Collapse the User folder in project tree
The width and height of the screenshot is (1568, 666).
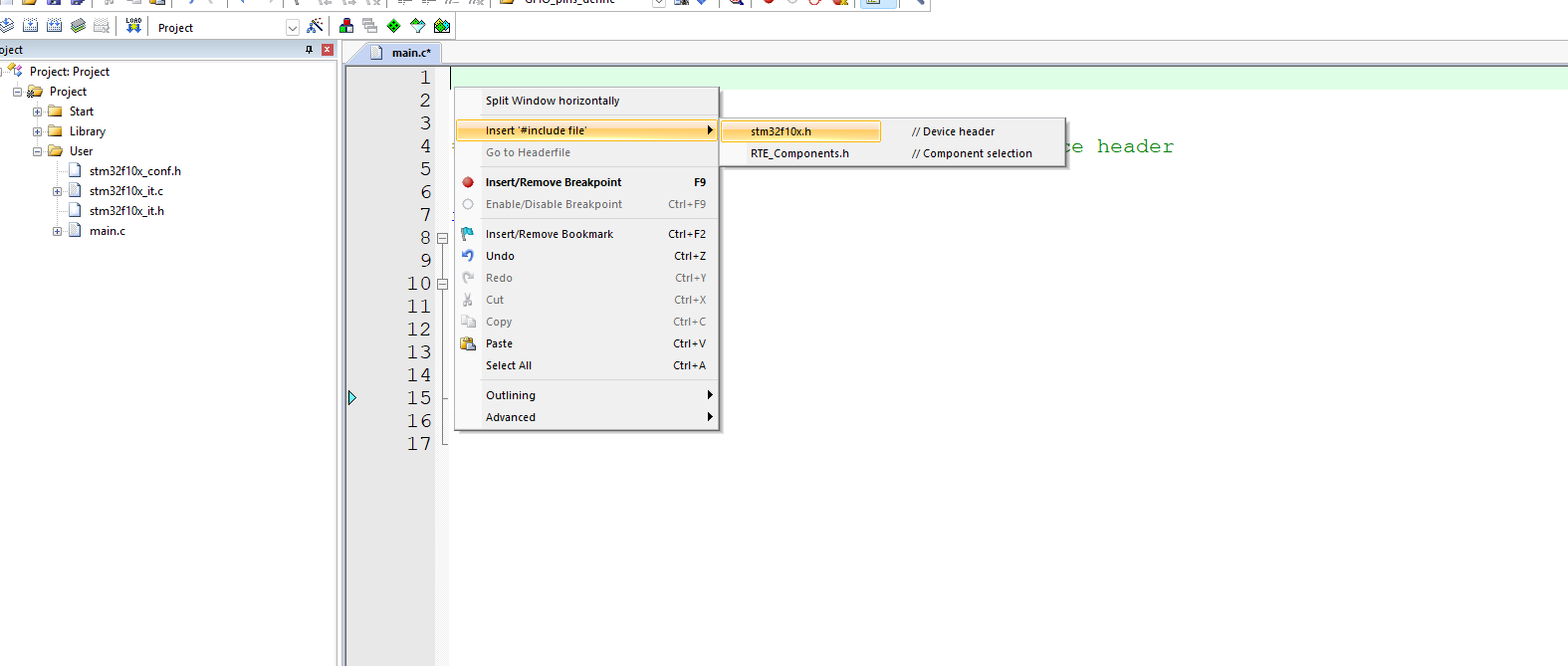tap(37, 151)
